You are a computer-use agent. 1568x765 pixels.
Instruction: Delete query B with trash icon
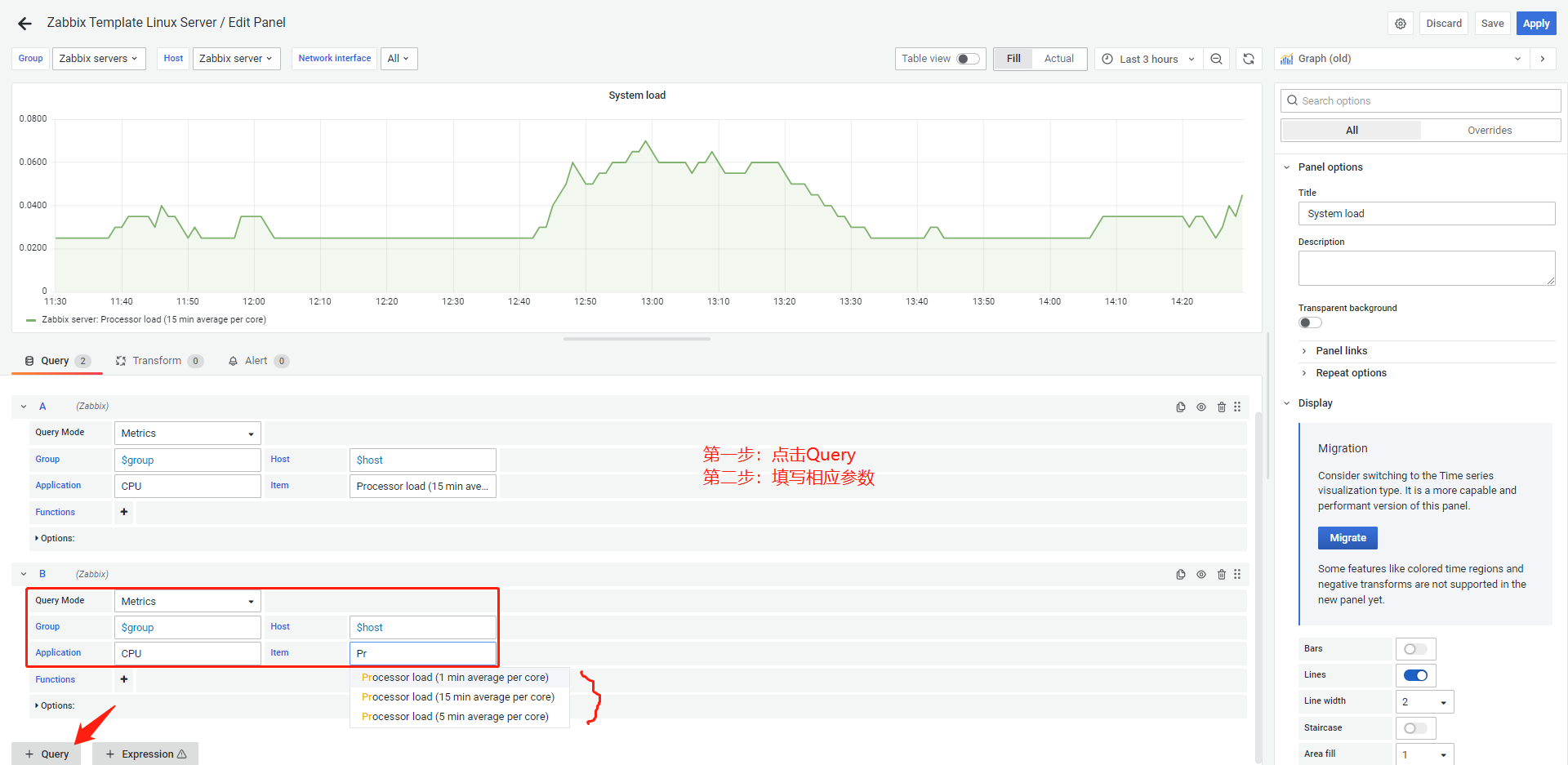coord(1222,575)
